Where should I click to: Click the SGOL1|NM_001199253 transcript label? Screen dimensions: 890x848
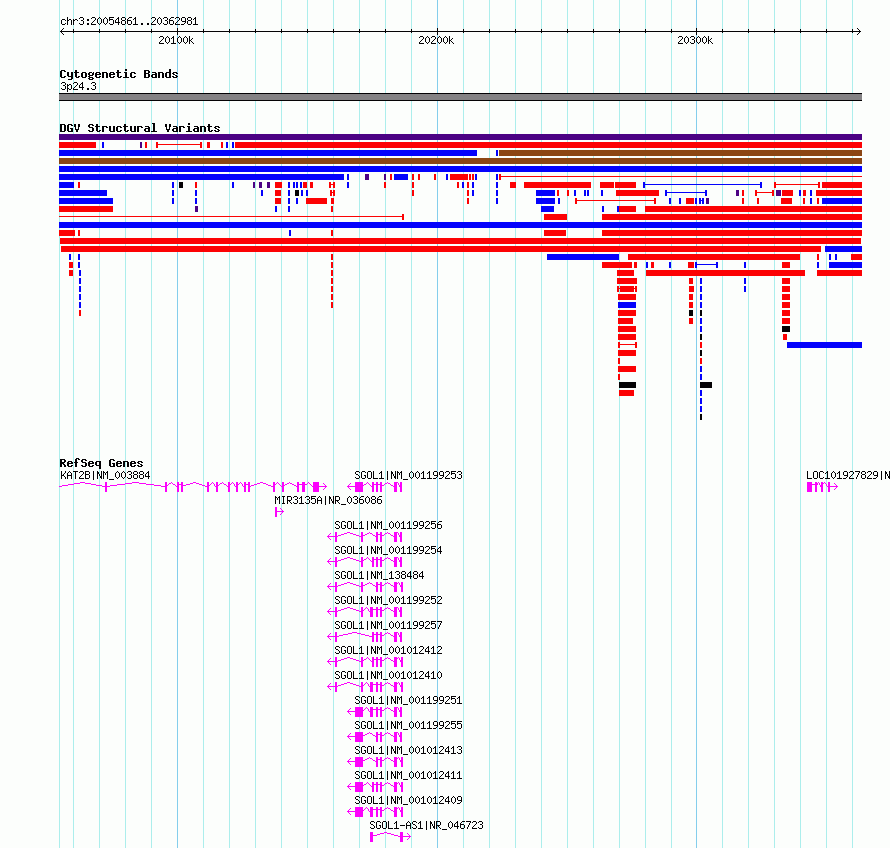[408, 475]
